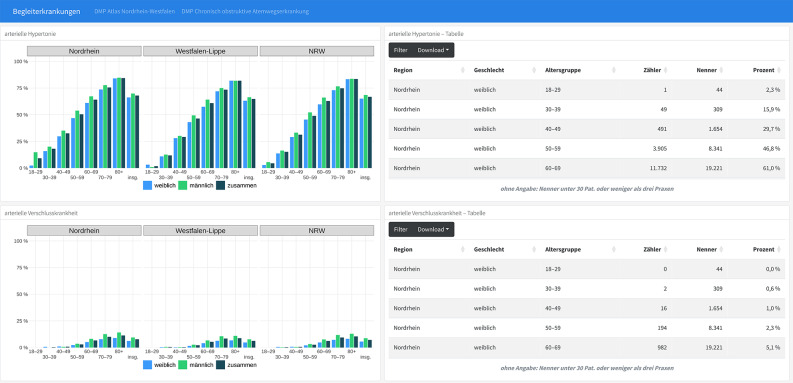
Task: Select Westfalen-Lippe facet header in Verschlusskrankheit chart
Action: coord(200,231)
